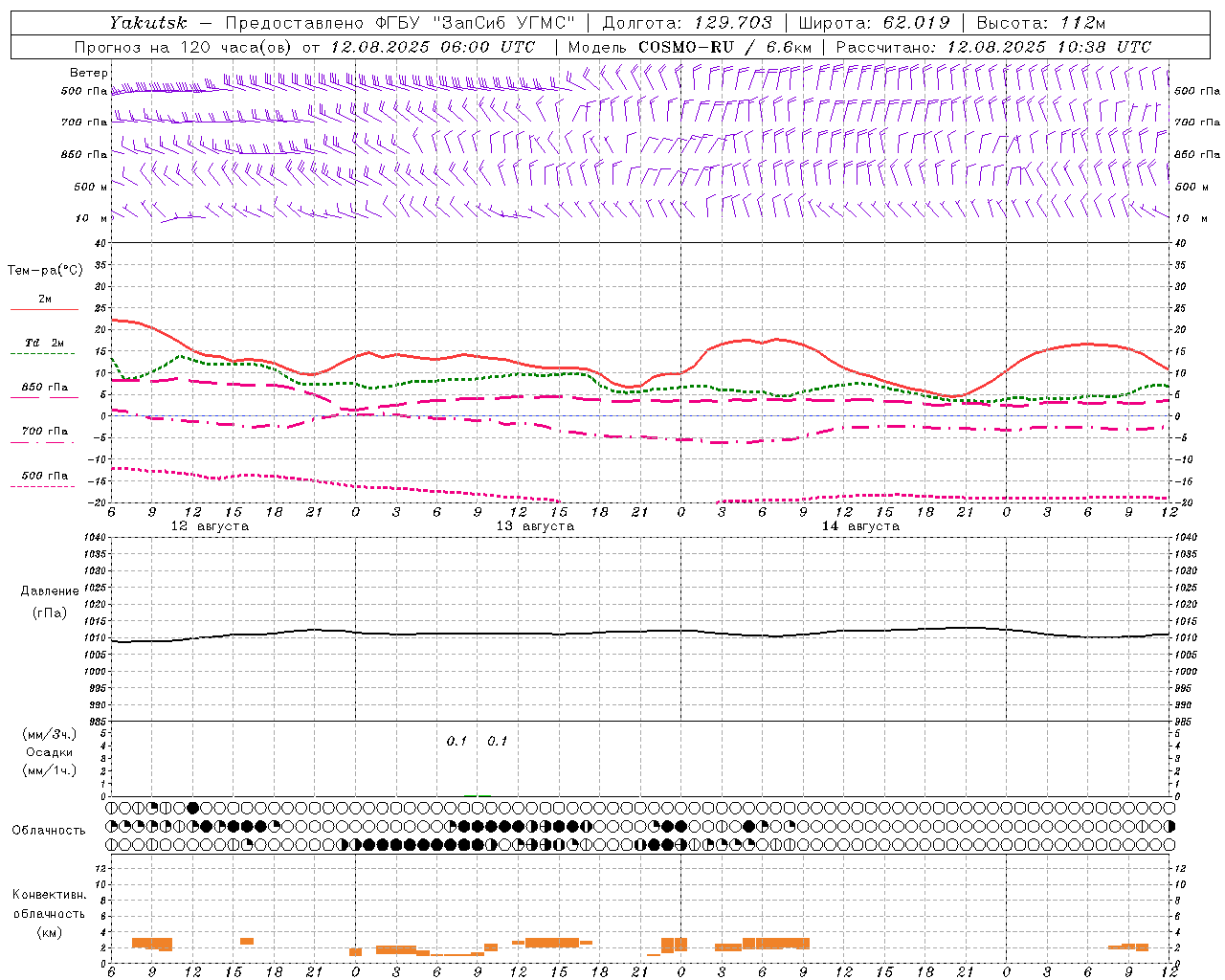Select the "Предоставлено ФГБУ ЗапСиб УГМС" provider text
Screen dimensions: 1225x980
click(400, 23)
